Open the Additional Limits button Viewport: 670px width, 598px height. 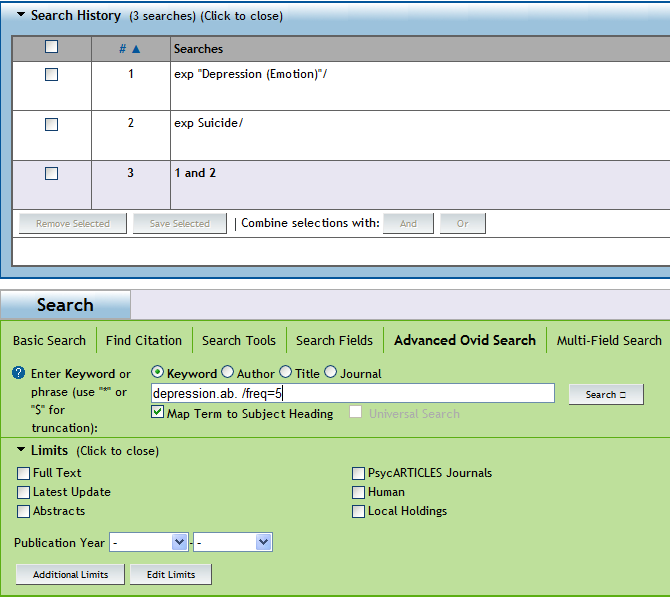(x=70, y=574)
